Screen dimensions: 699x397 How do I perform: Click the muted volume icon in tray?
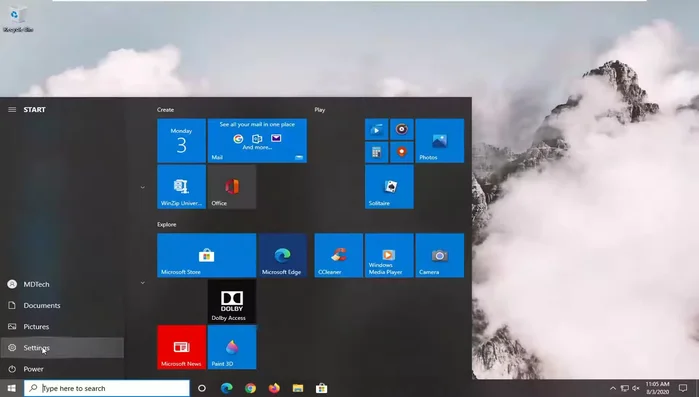[x=636, y=388]
